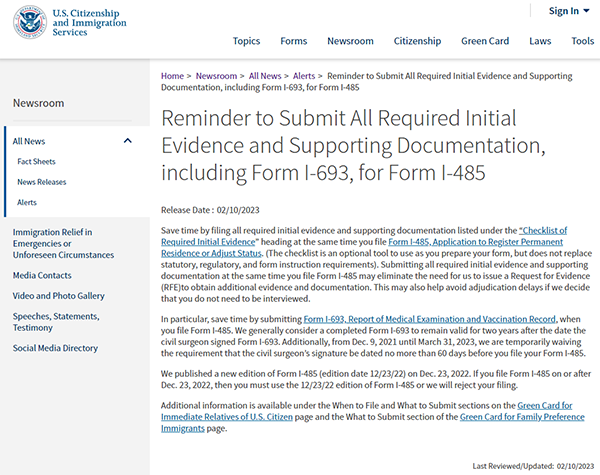The width and height of the screenshot is (600, 475).
Task: Click the Release Date 02/10/2023 text
Action: (210, 210)
